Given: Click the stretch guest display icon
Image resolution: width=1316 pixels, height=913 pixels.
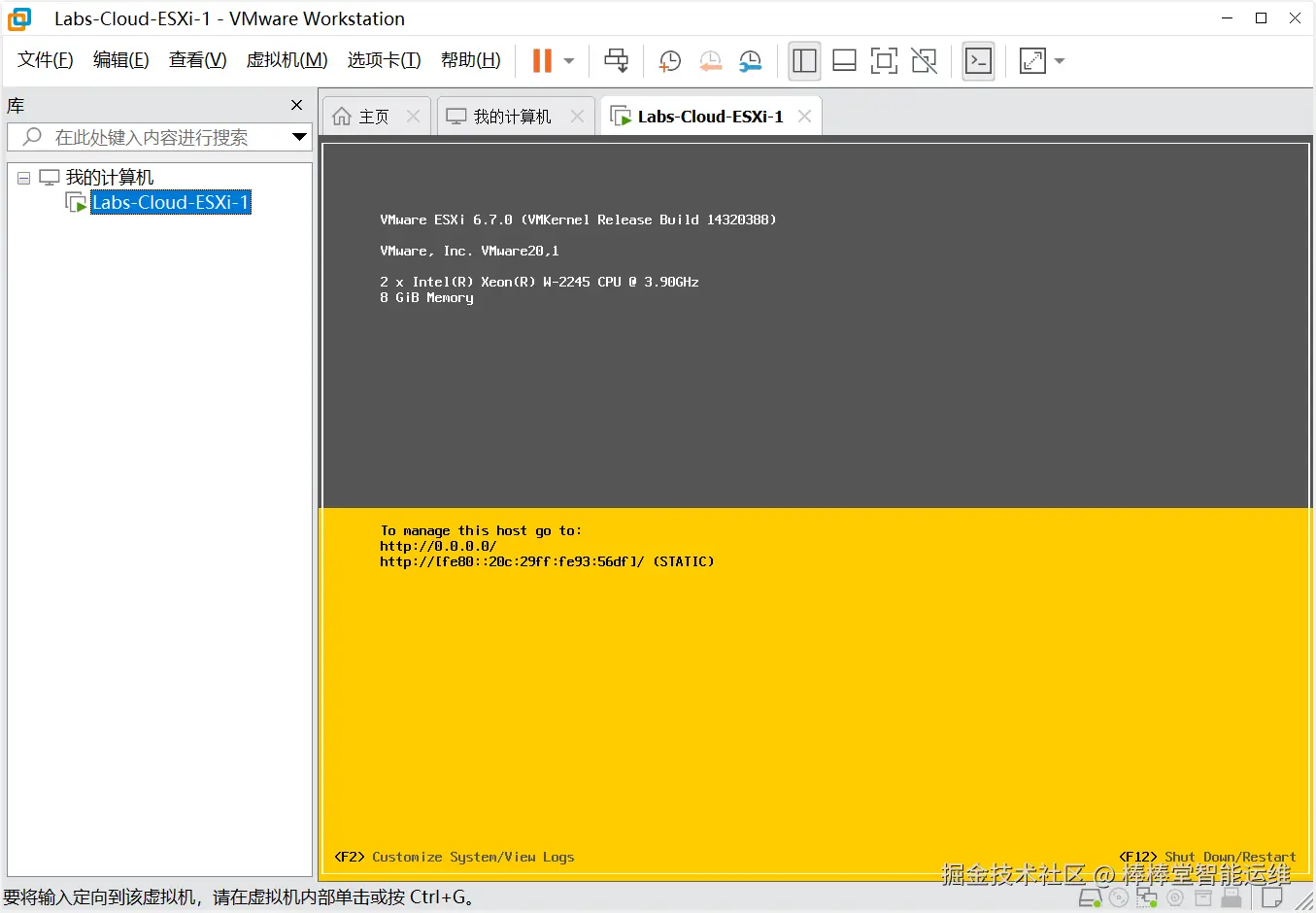Looking at the screenshot, I should [x=1032, y=61].
